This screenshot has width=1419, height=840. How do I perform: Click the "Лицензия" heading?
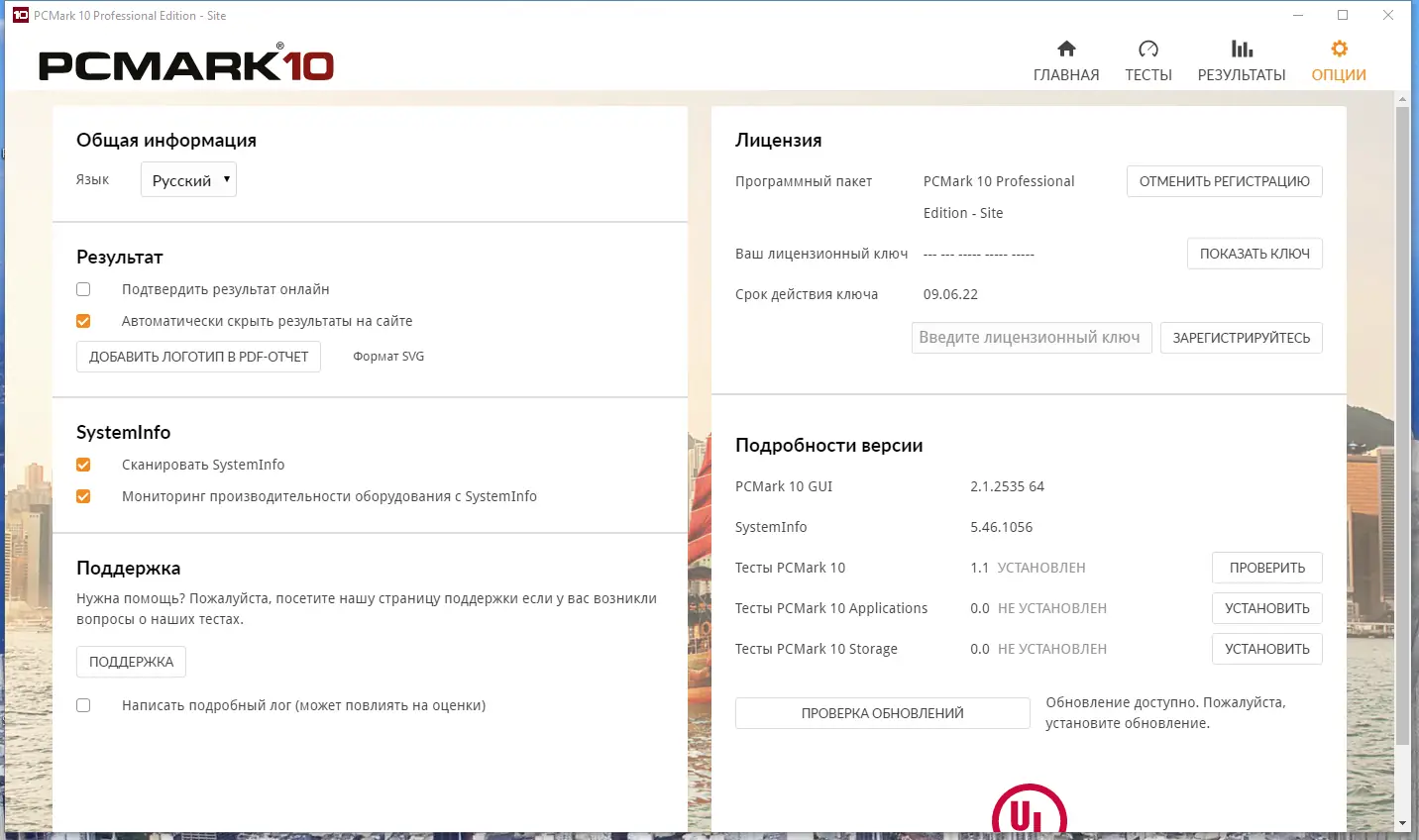778,141
